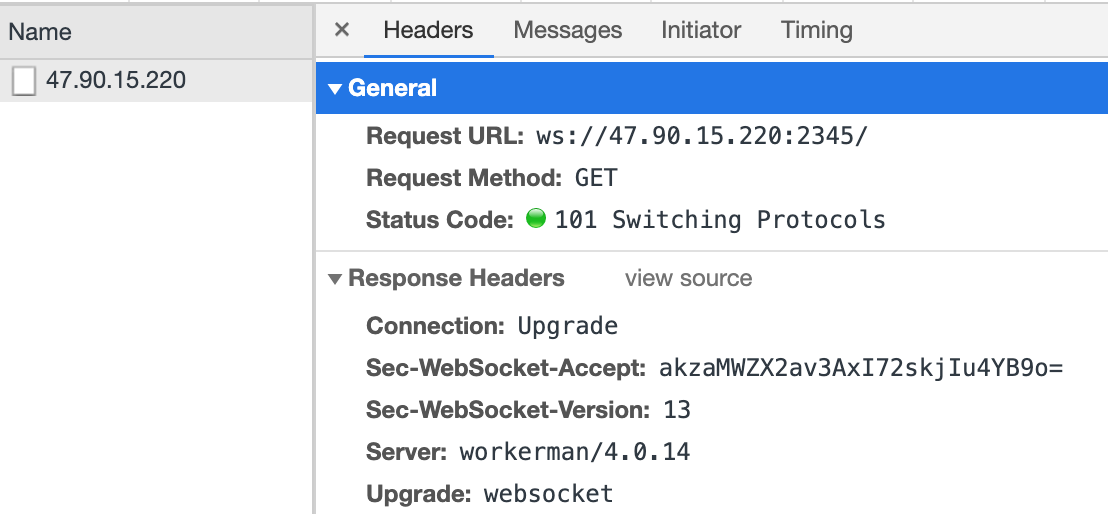Click the Sec-WebSocket-Accept header value

[x=861, y=368]
